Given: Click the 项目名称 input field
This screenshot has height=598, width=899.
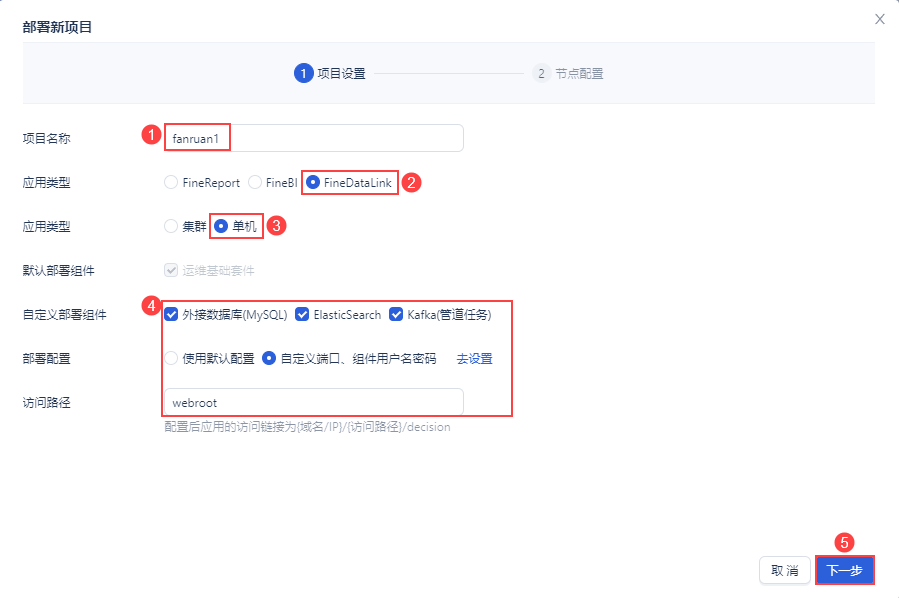Looking at the screenshot, I should pos(314,138).
